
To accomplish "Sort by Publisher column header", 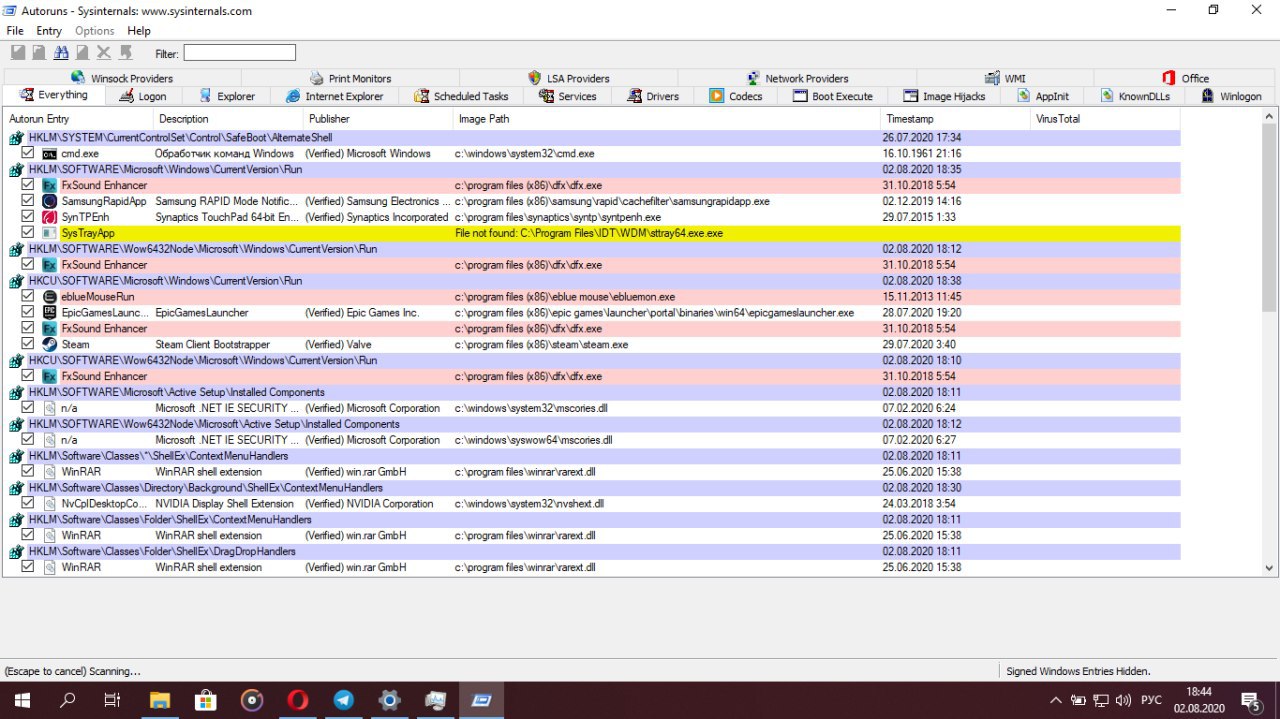I will coord(378,119).
